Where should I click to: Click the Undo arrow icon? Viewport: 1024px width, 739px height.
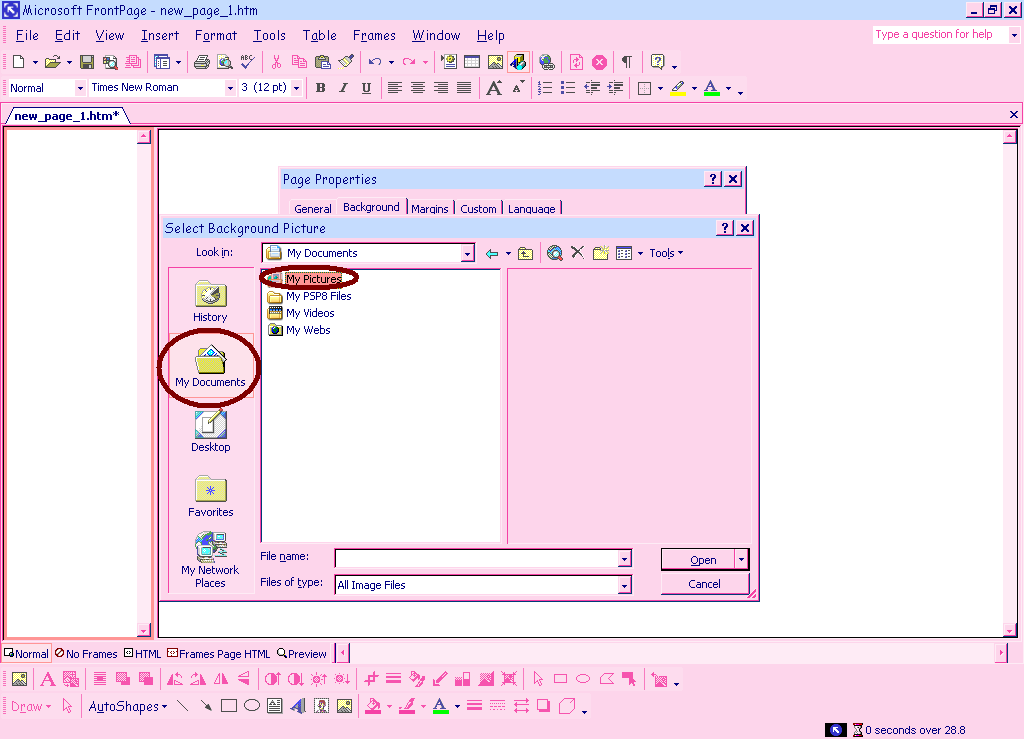[x=375, y=62]
